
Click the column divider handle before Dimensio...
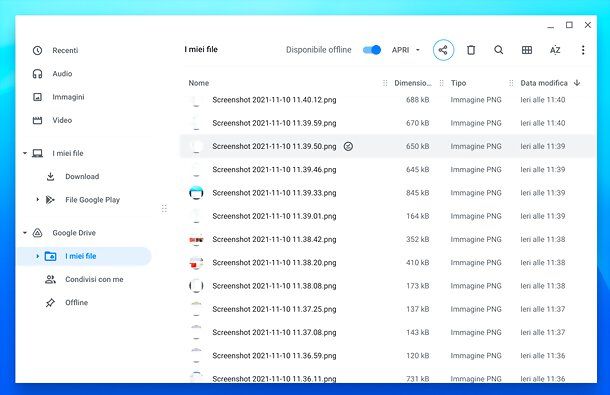pos(385,83)
